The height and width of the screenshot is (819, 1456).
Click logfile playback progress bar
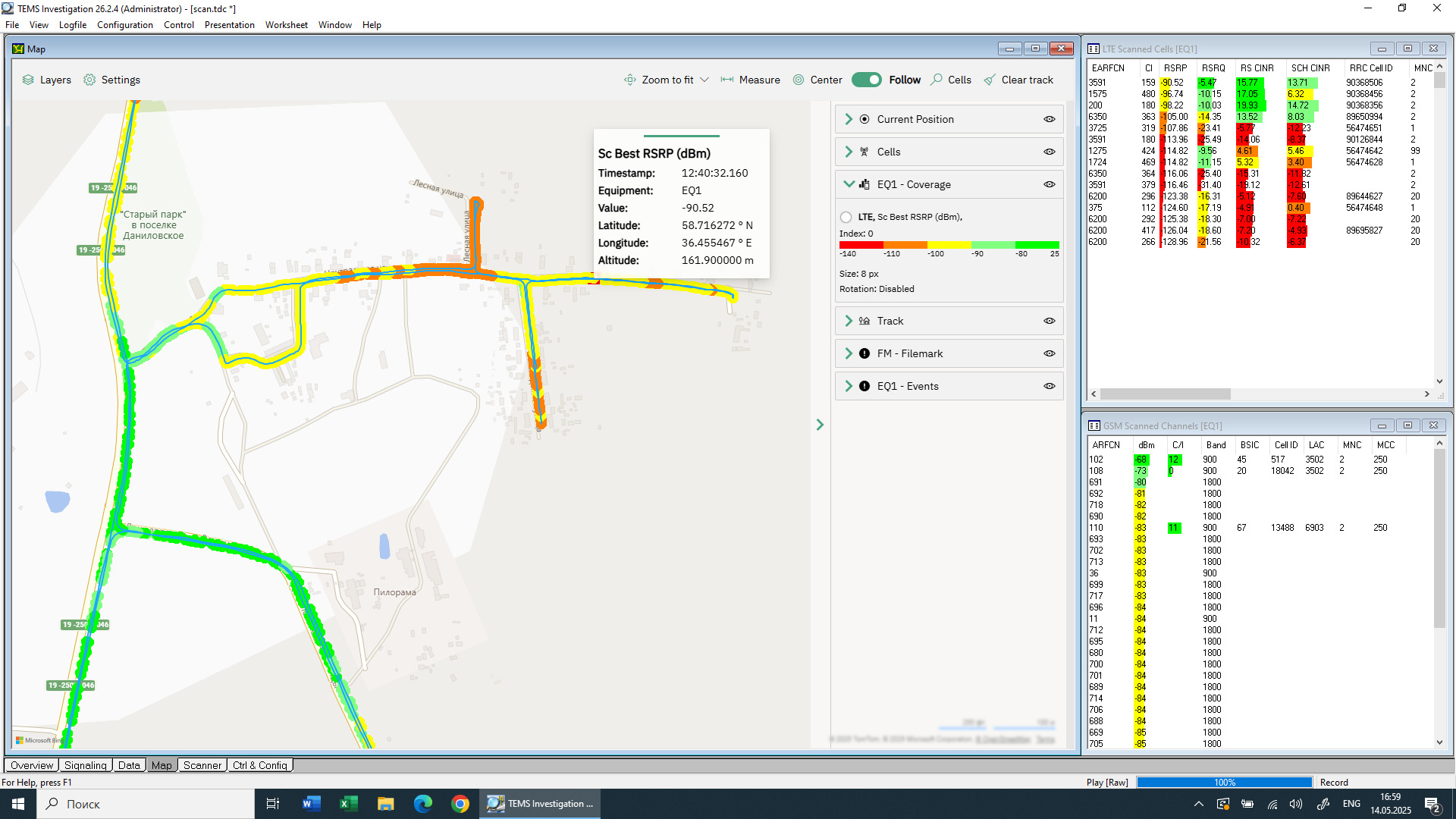(1224, 782)
